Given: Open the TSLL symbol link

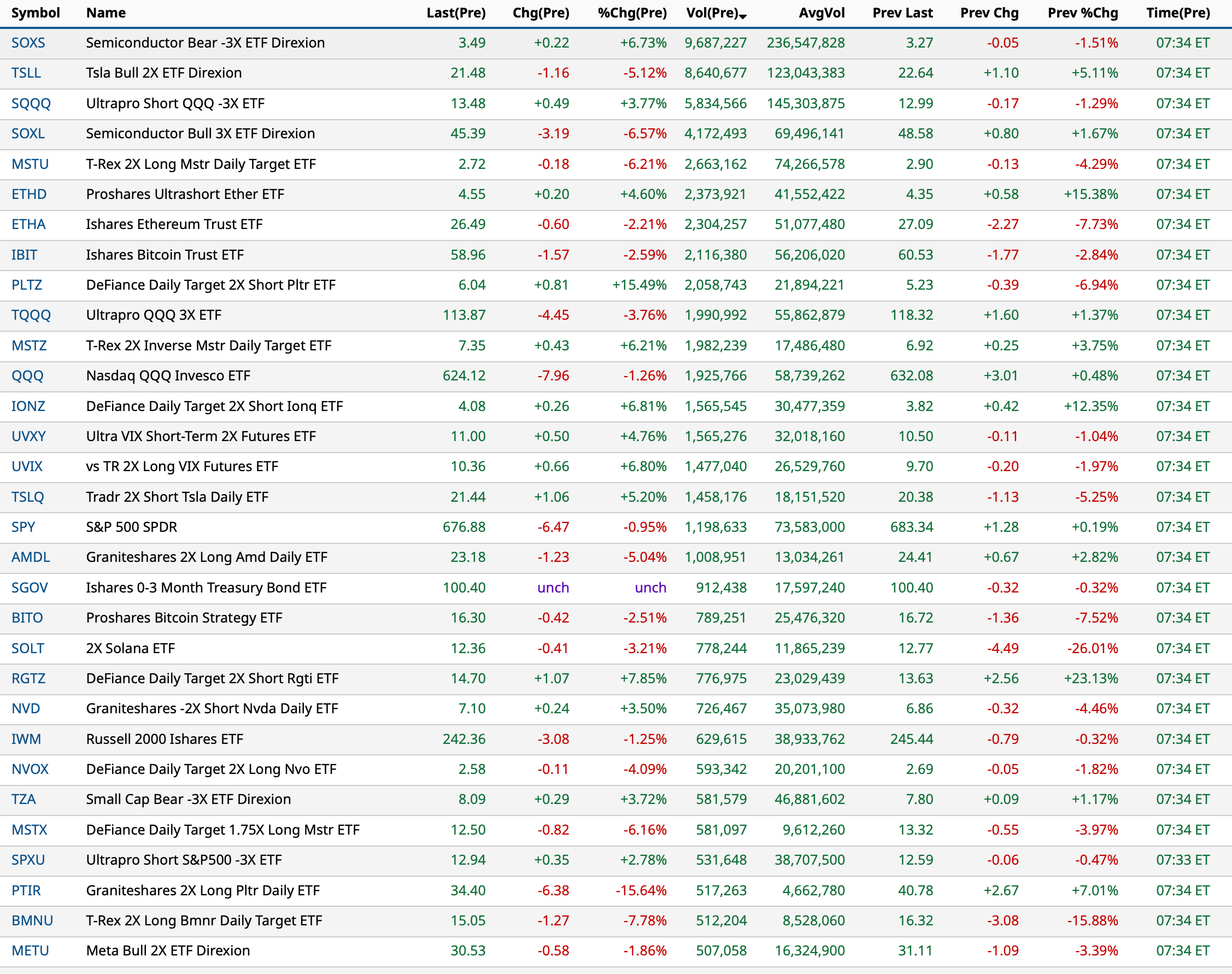Looking at the screenshot, I should coord(26,73).
